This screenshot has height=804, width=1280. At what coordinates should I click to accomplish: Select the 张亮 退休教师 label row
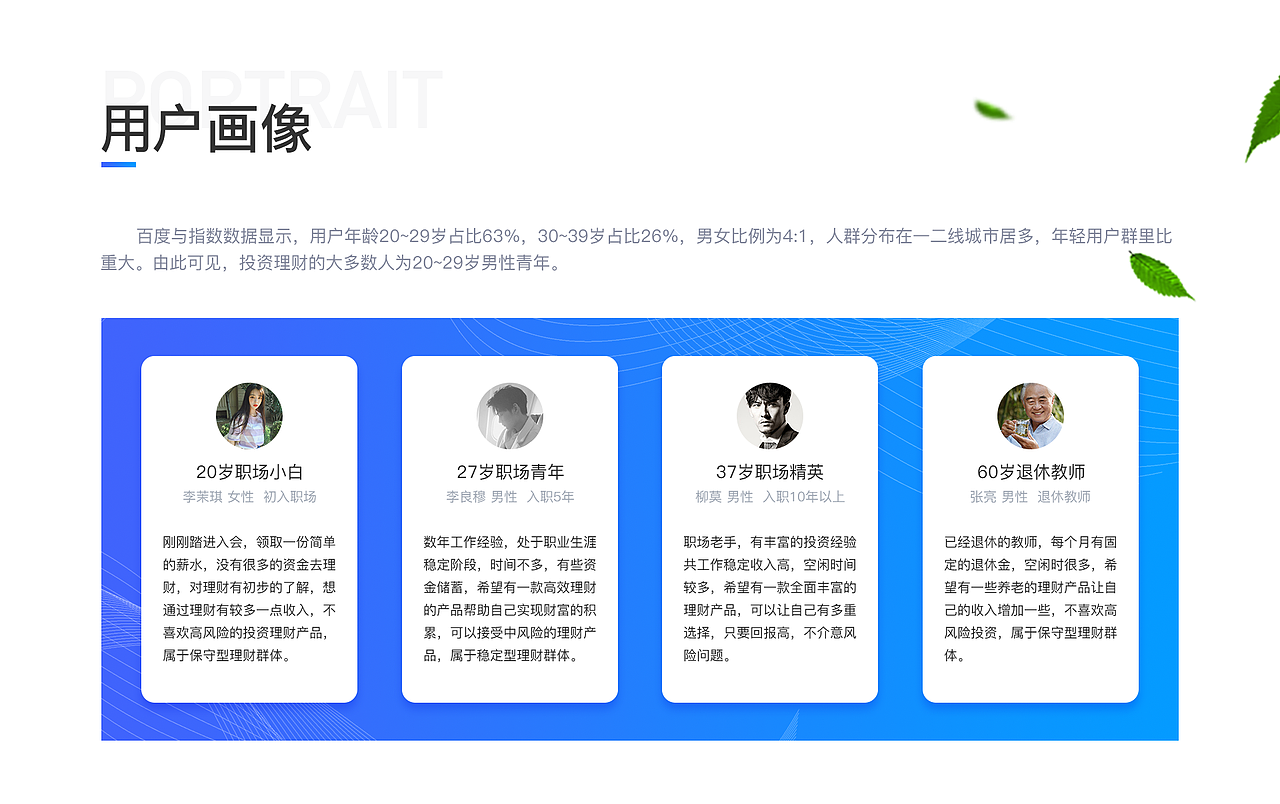[1030, 496]
